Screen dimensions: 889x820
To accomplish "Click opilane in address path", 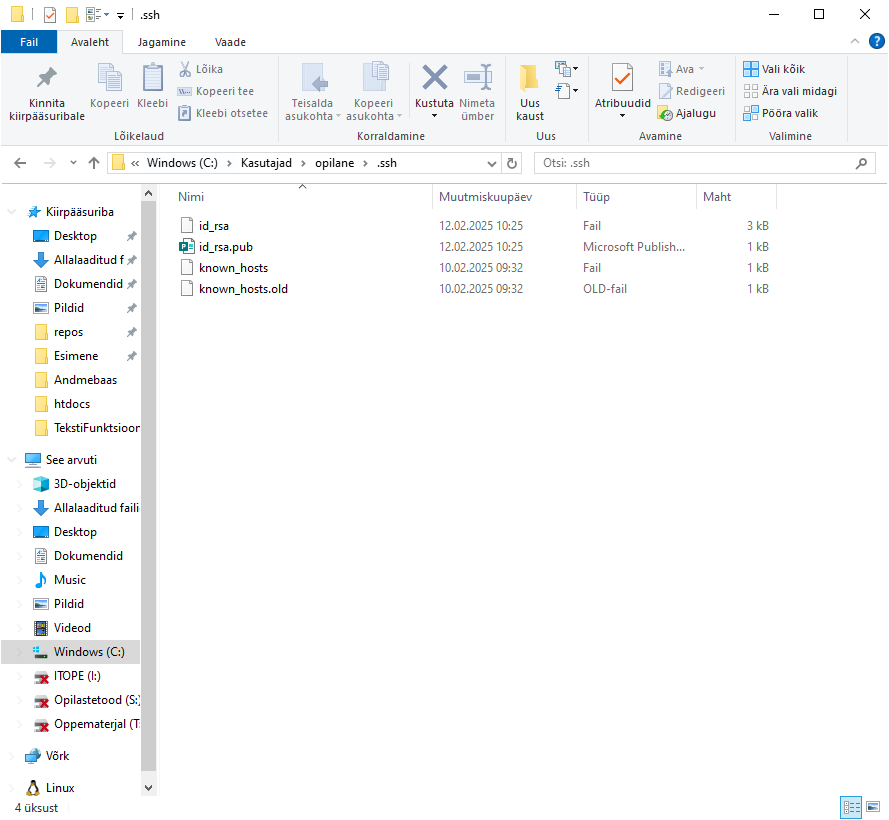I will tap(335, 163).
